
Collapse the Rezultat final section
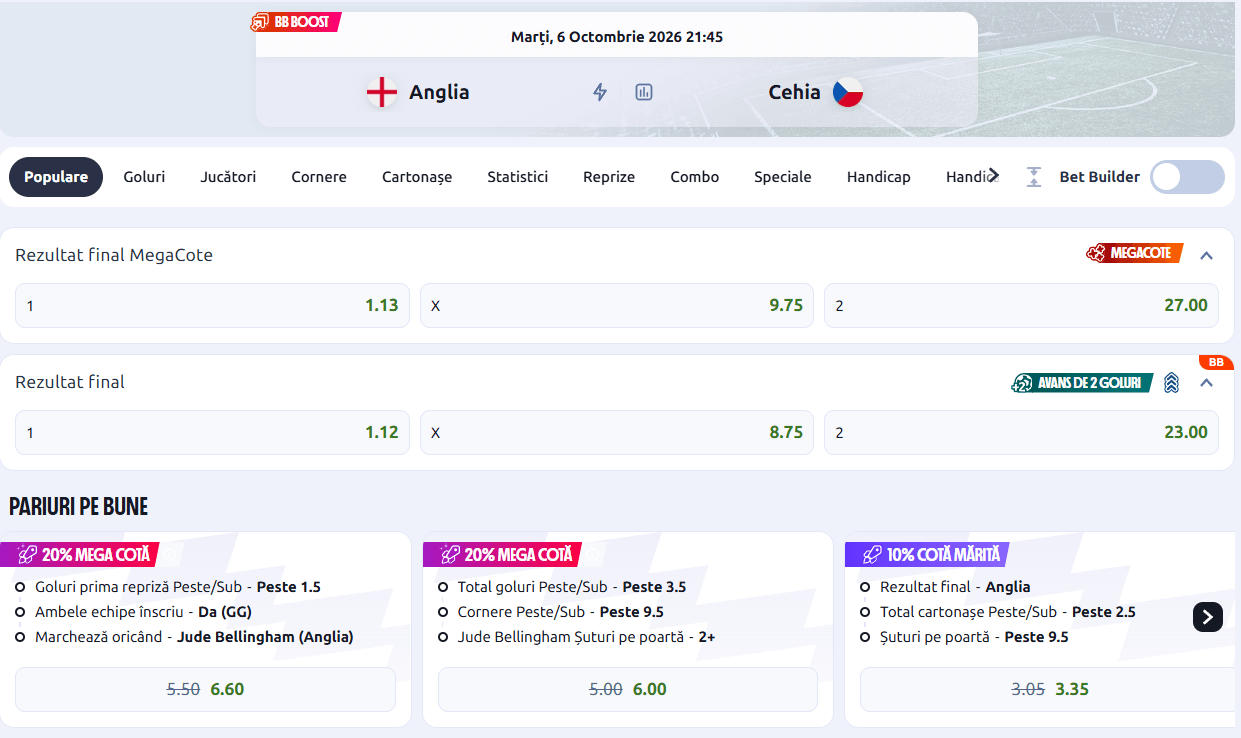pos(1206,383)
